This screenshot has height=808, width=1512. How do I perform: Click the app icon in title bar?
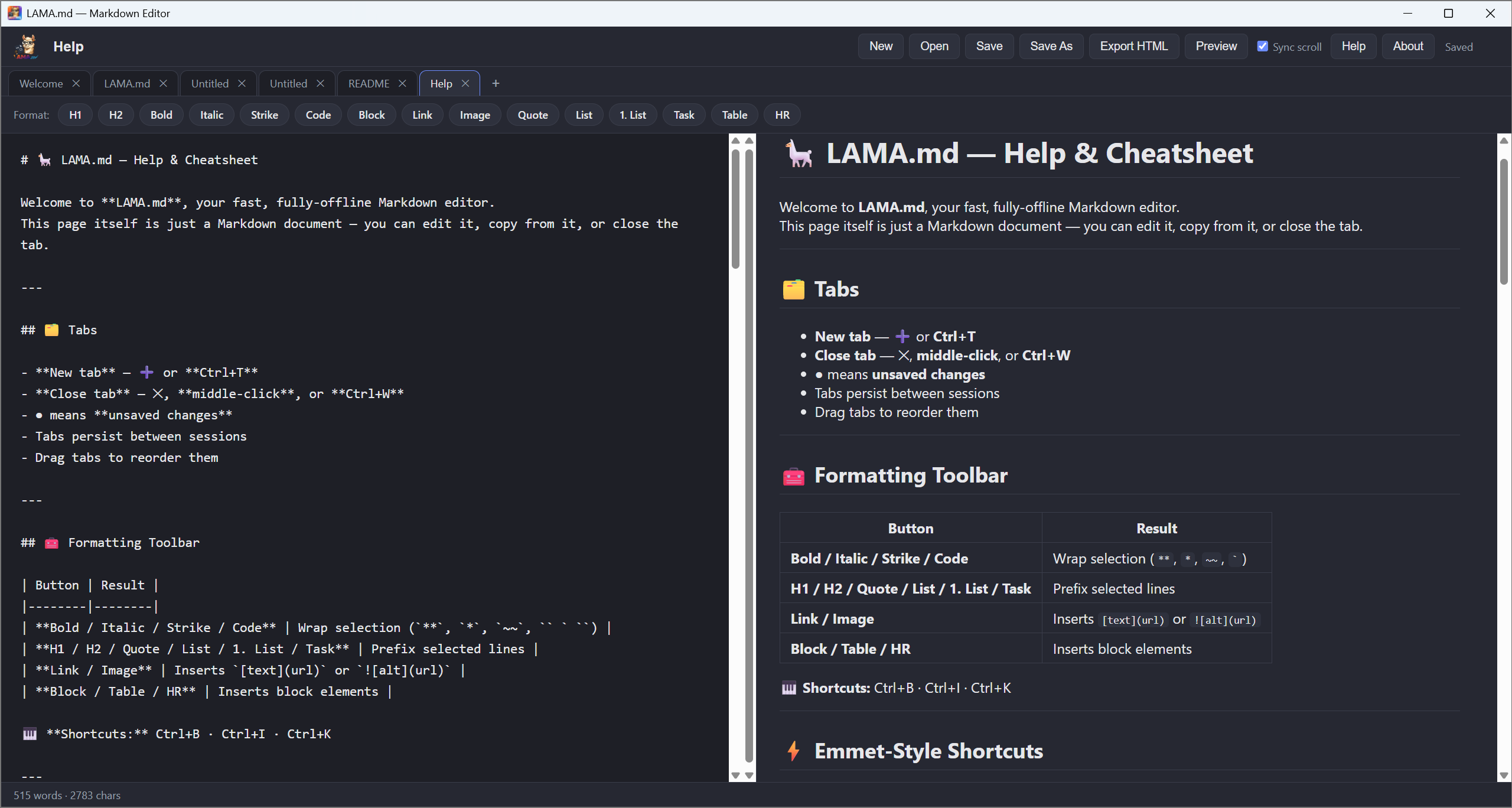[14, 13]
